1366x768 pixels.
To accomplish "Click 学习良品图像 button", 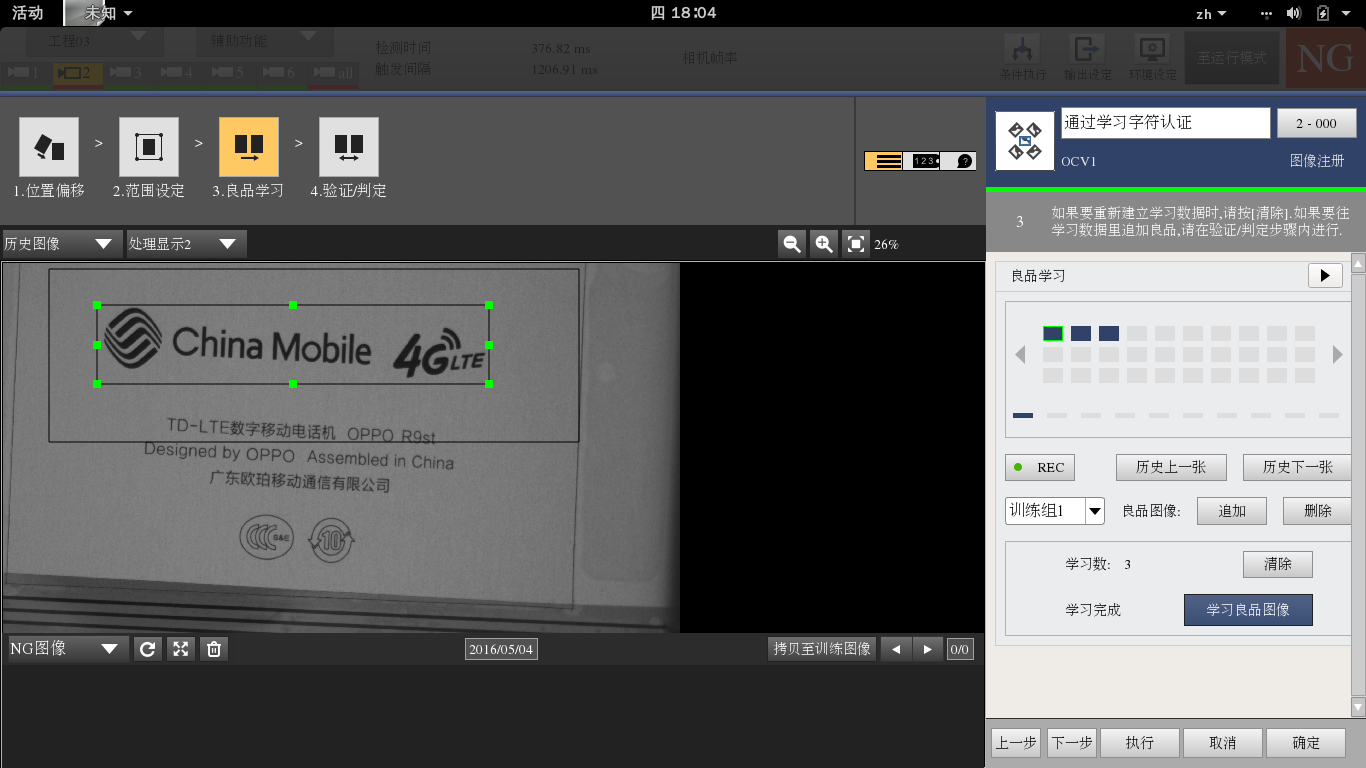I will click(1248, 610).
